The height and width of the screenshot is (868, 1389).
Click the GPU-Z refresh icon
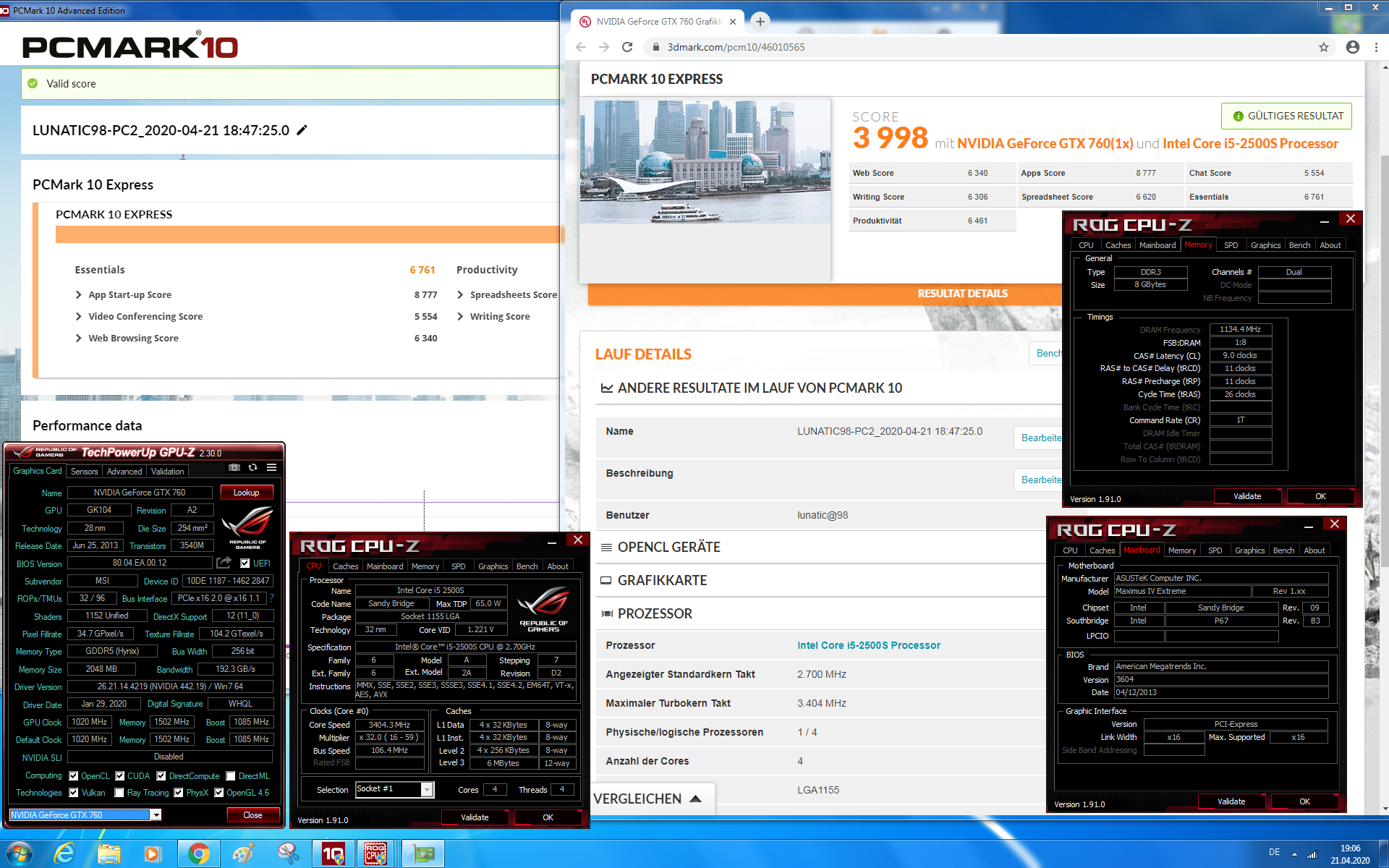pos(252,468)
